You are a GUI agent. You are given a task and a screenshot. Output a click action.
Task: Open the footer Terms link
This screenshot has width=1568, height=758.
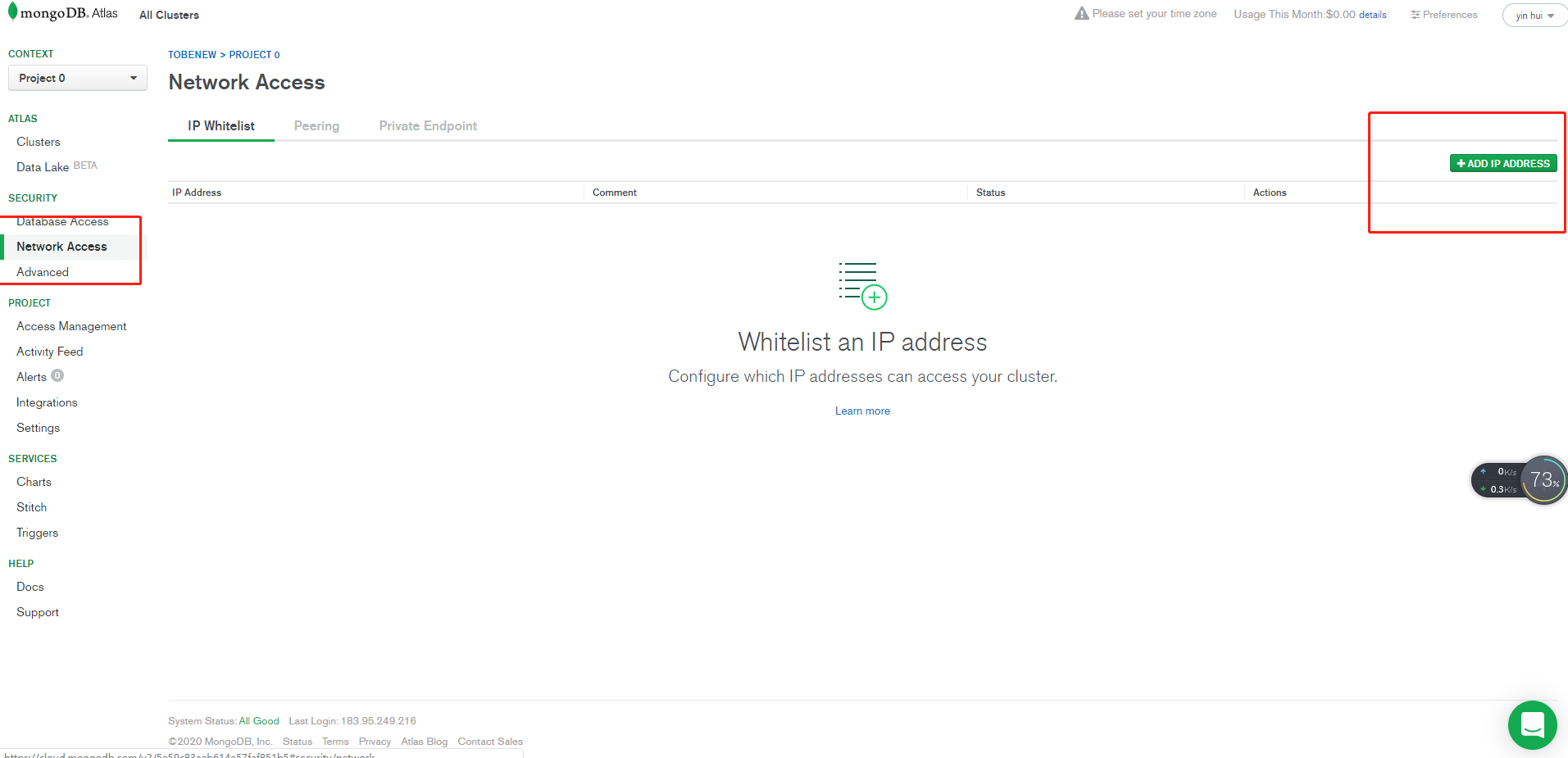click(335, 742)
